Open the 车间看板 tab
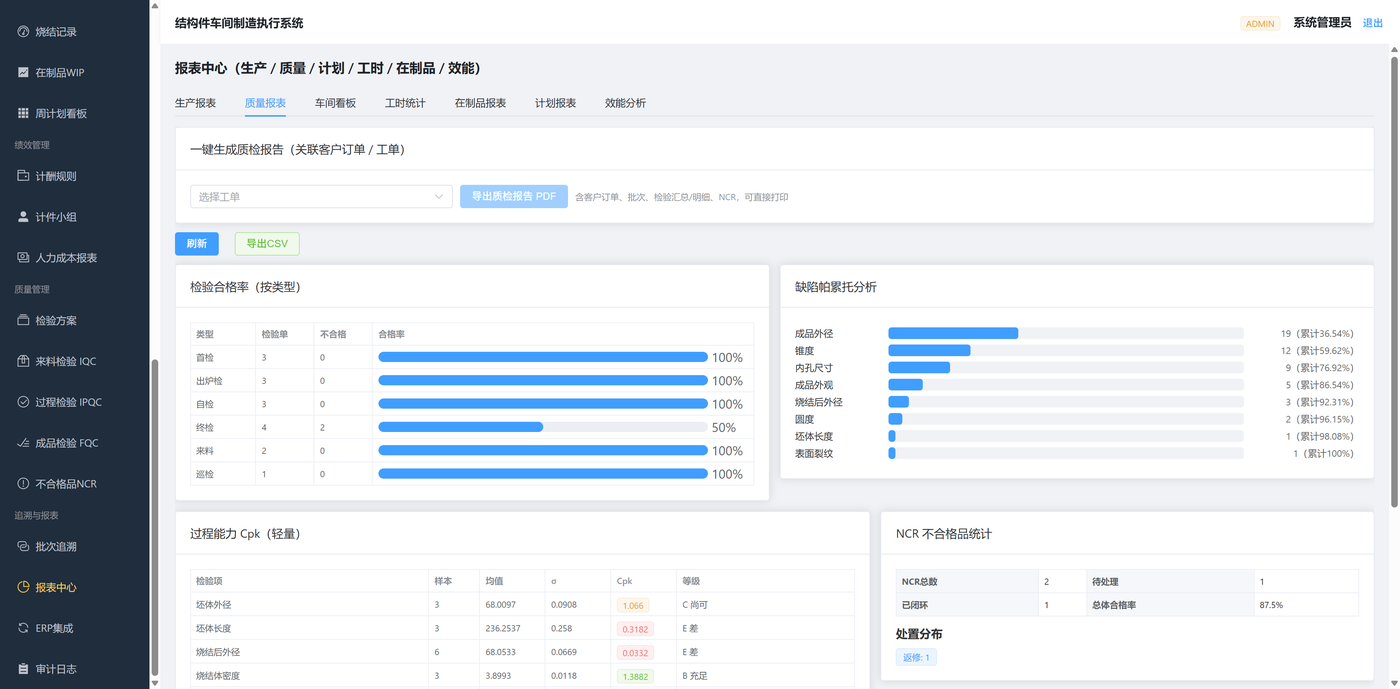 coord(335,103)
